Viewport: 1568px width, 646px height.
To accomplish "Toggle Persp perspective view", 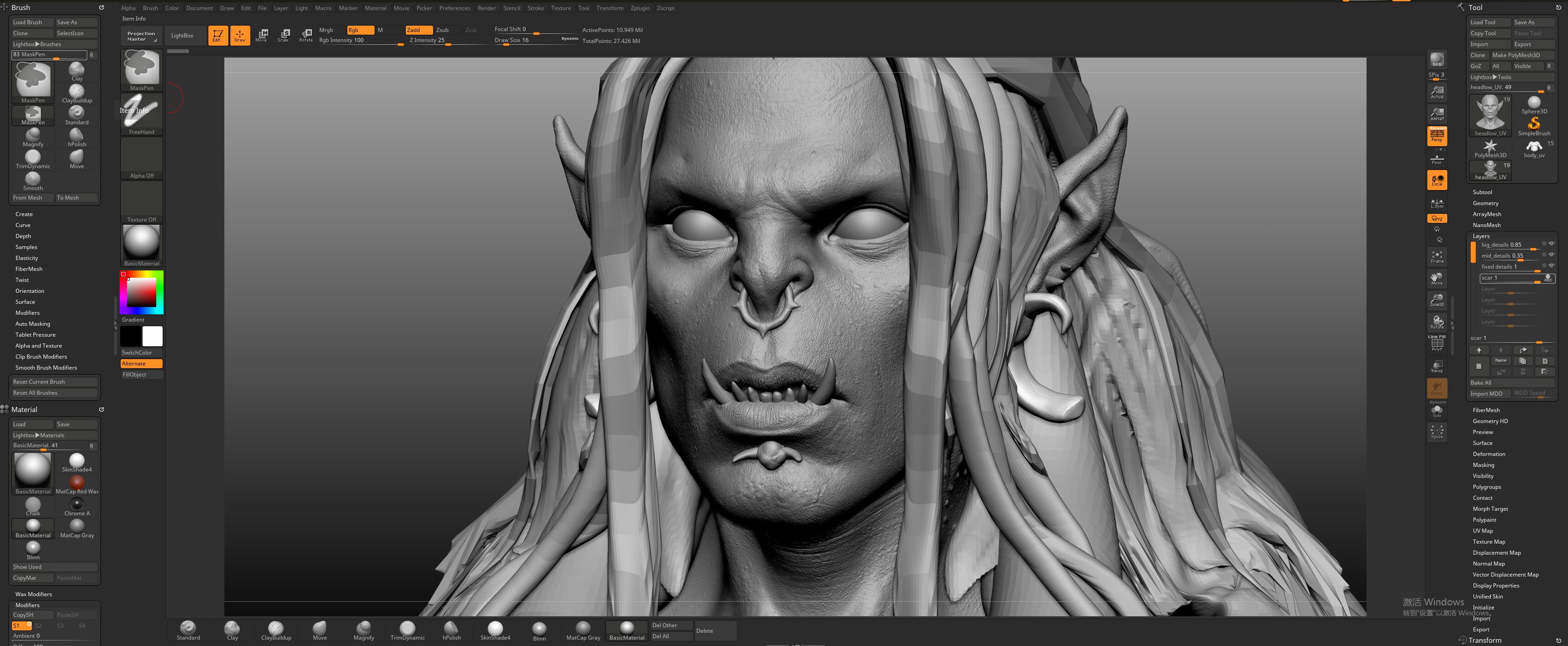I will tap(1436, 136).
